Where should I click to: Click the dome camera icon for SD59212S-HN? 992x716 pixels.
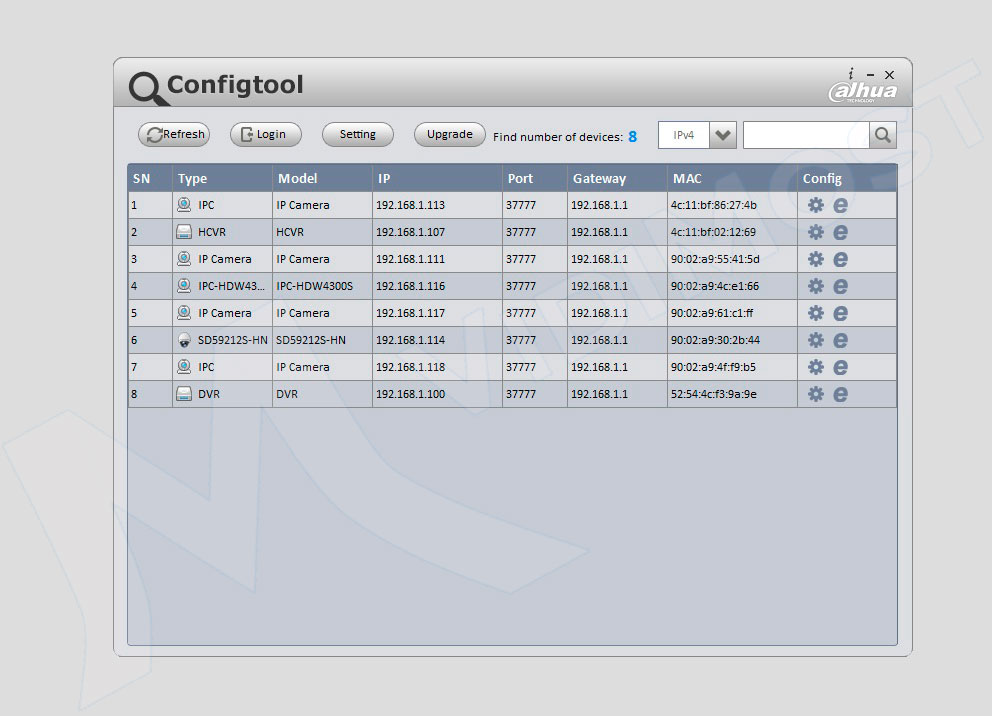click(x=185, y=340)
